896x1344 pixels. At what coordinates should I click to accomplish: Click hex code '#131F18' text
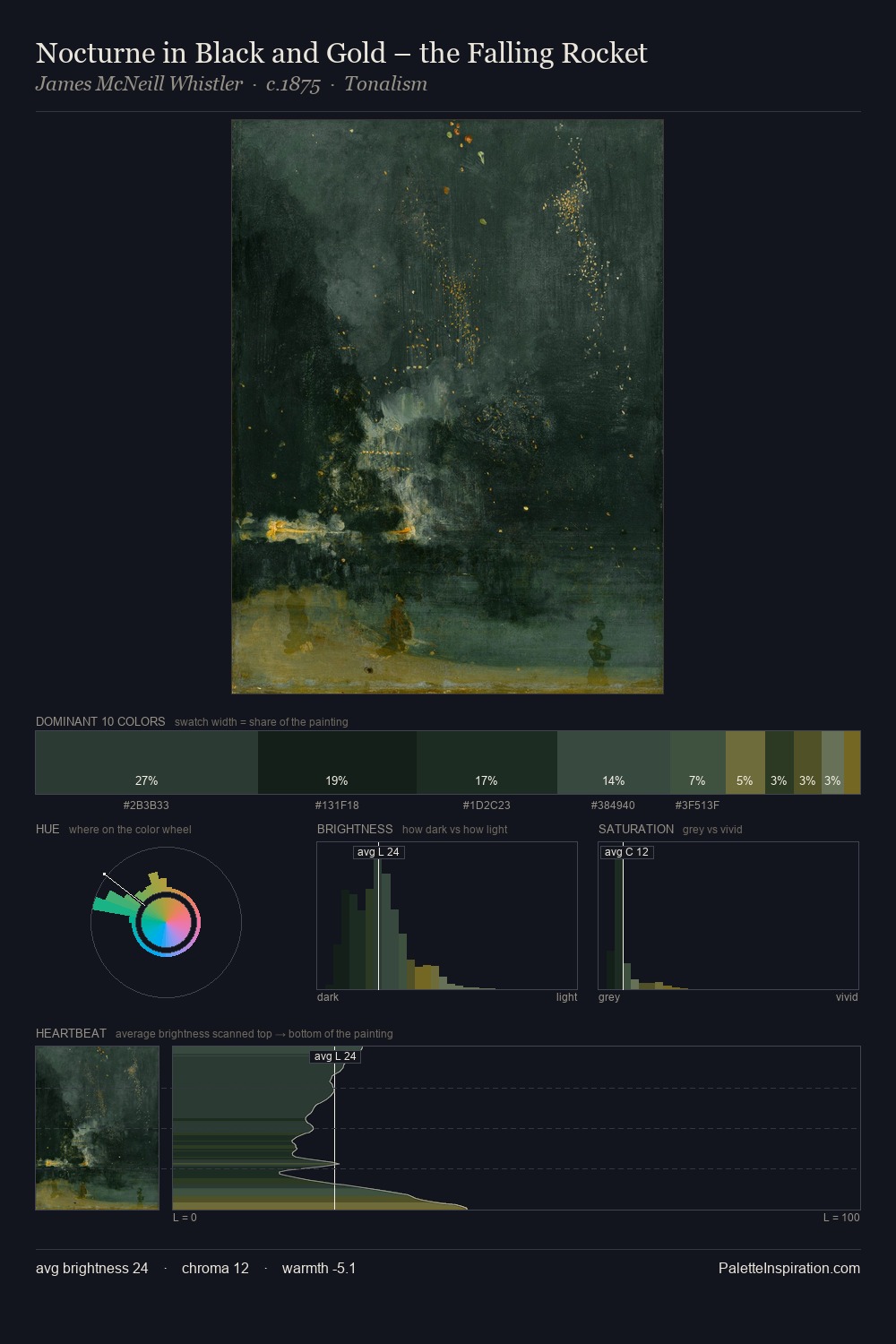(337, 806)
